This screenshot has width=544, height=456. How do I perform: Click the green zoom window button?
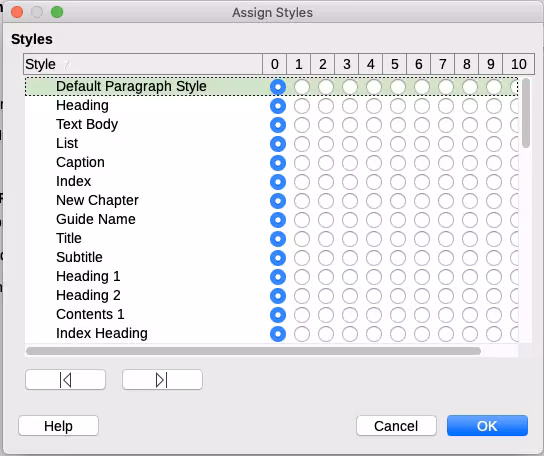57,12
